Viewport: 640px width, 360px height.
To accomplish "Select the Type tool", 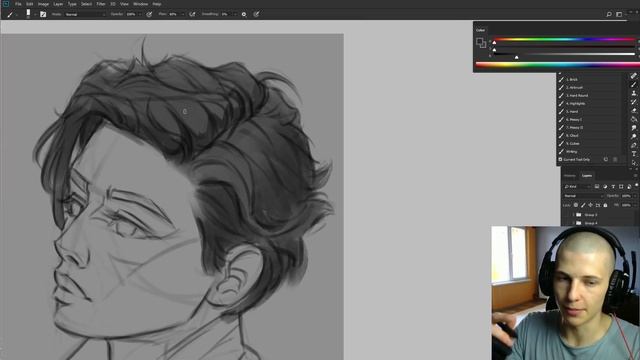I will point(633,154).
